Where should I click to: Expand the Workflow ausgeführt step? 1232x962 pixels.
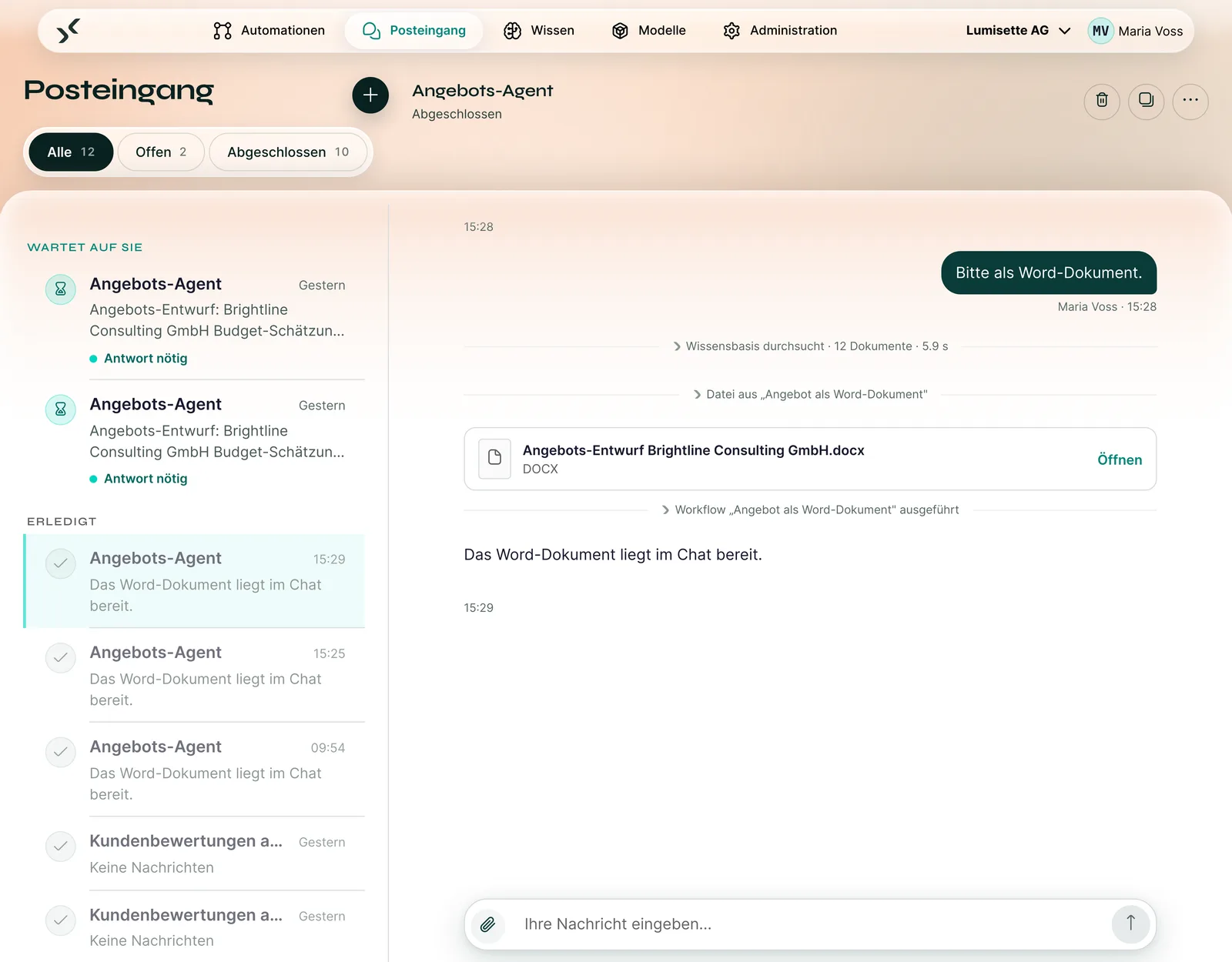(811, 509)
